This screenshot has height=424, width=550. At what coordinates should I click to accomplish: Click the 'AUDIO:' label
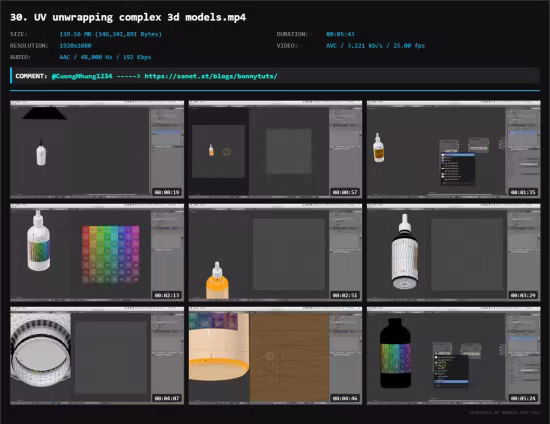[20, 57]
